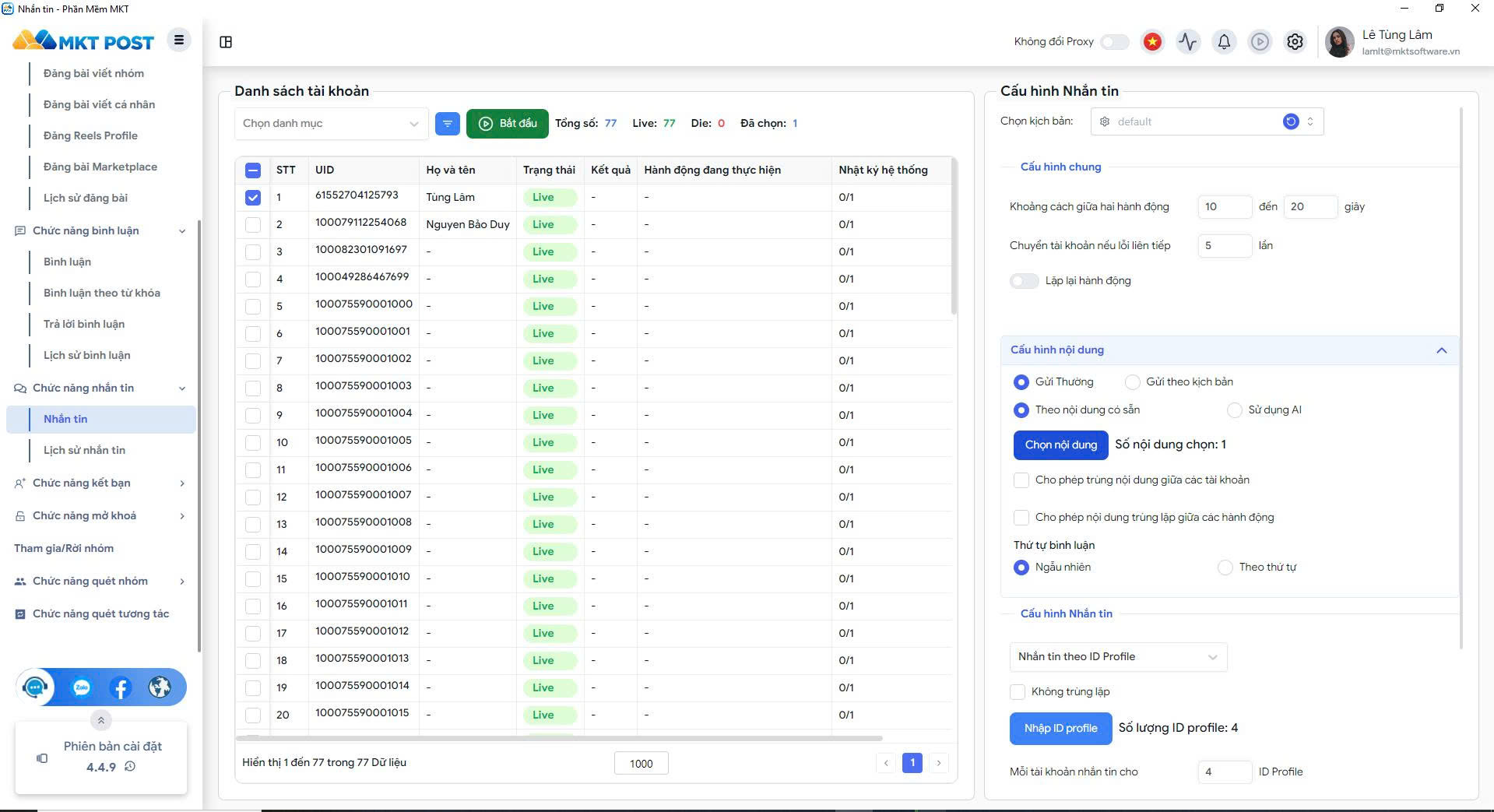The height and width of the screenshot is (812, 1494).
Task: Click user avatar of Lê Tùng Lâm
Action: [1339, 42]
